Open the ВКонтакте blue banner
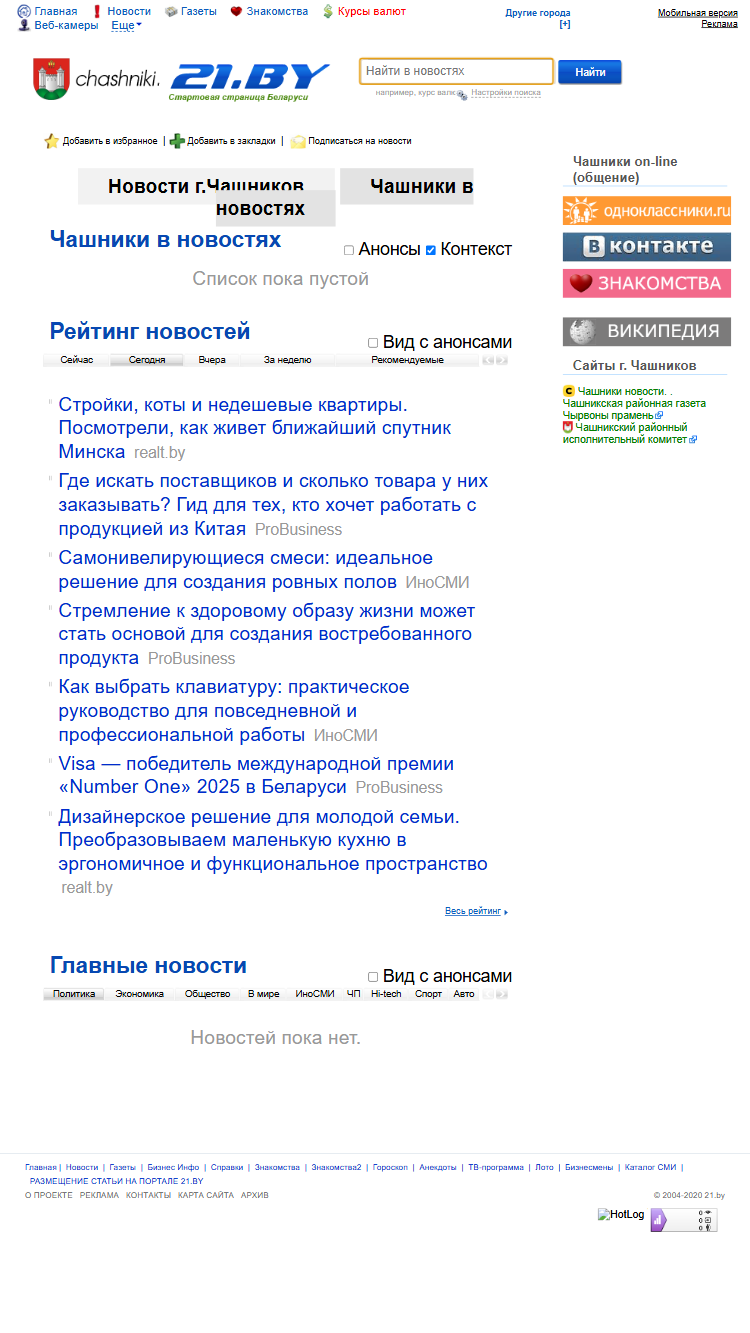This screenshot has width=750, height=1333. (646, 247)
